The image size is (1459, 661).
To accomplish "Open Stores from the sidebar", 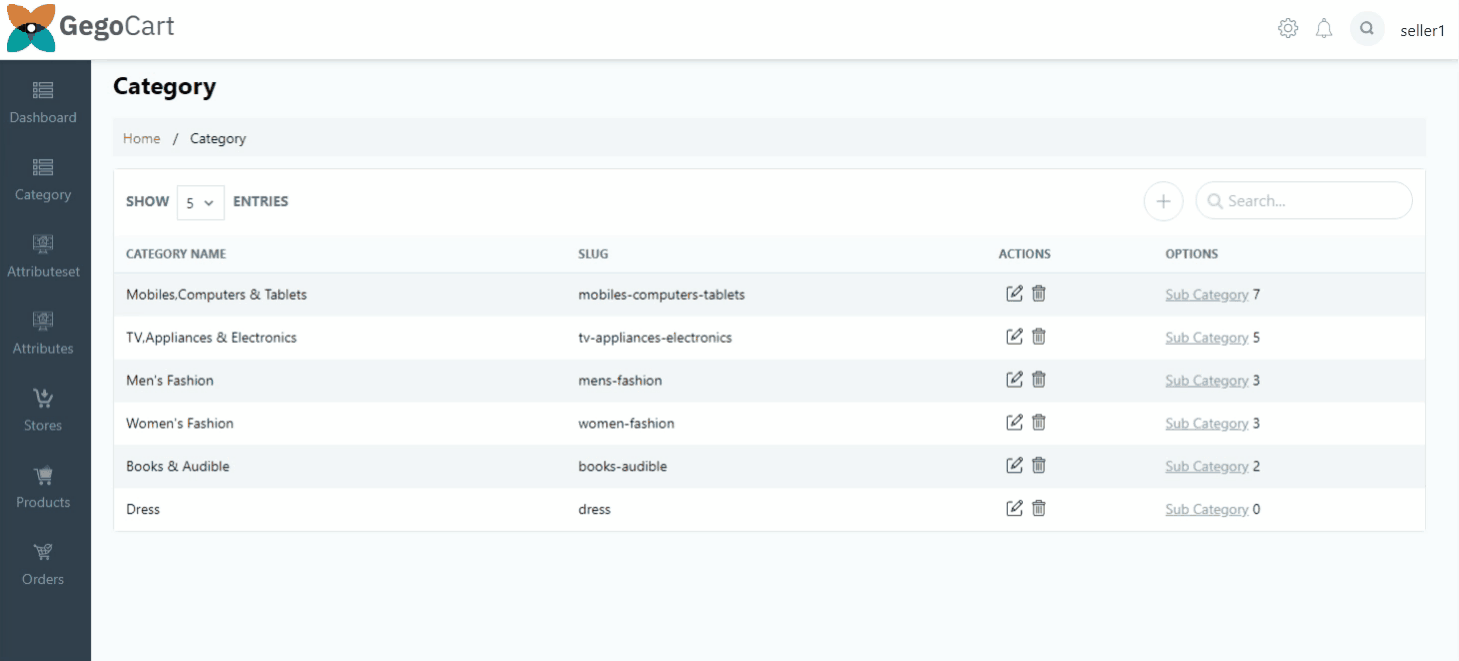I will (x=43, y=411).
